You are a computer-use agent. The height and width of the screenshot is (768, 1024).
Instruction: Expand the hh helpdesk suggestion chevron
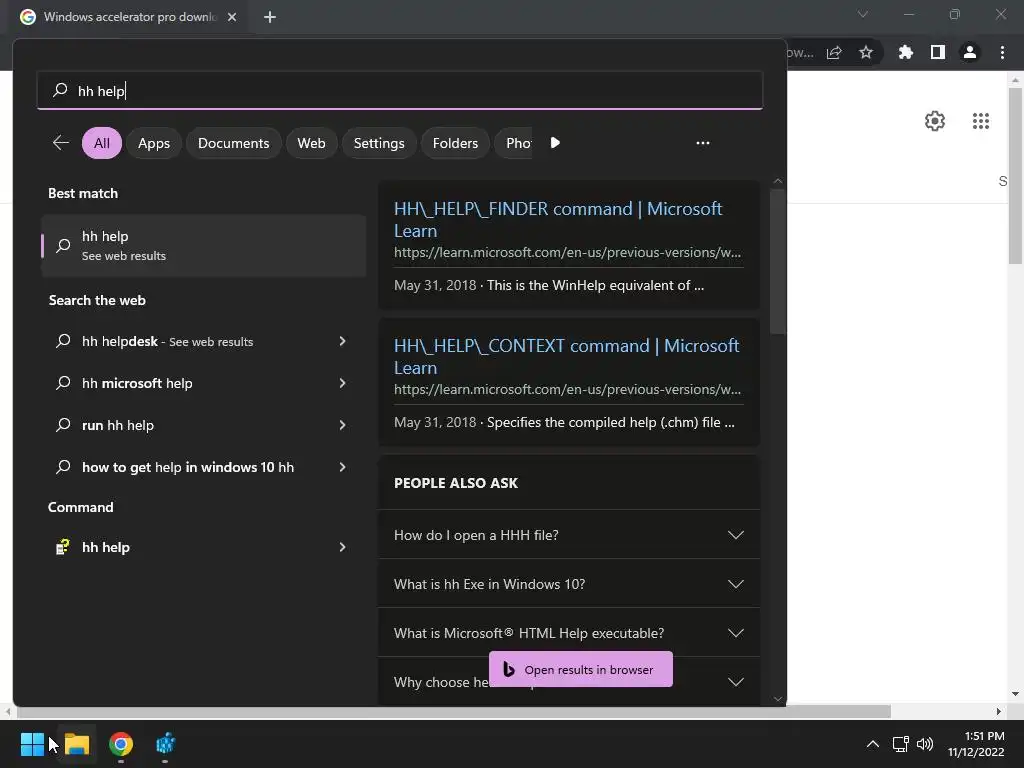pyautogui.click(x=342, y=341)
